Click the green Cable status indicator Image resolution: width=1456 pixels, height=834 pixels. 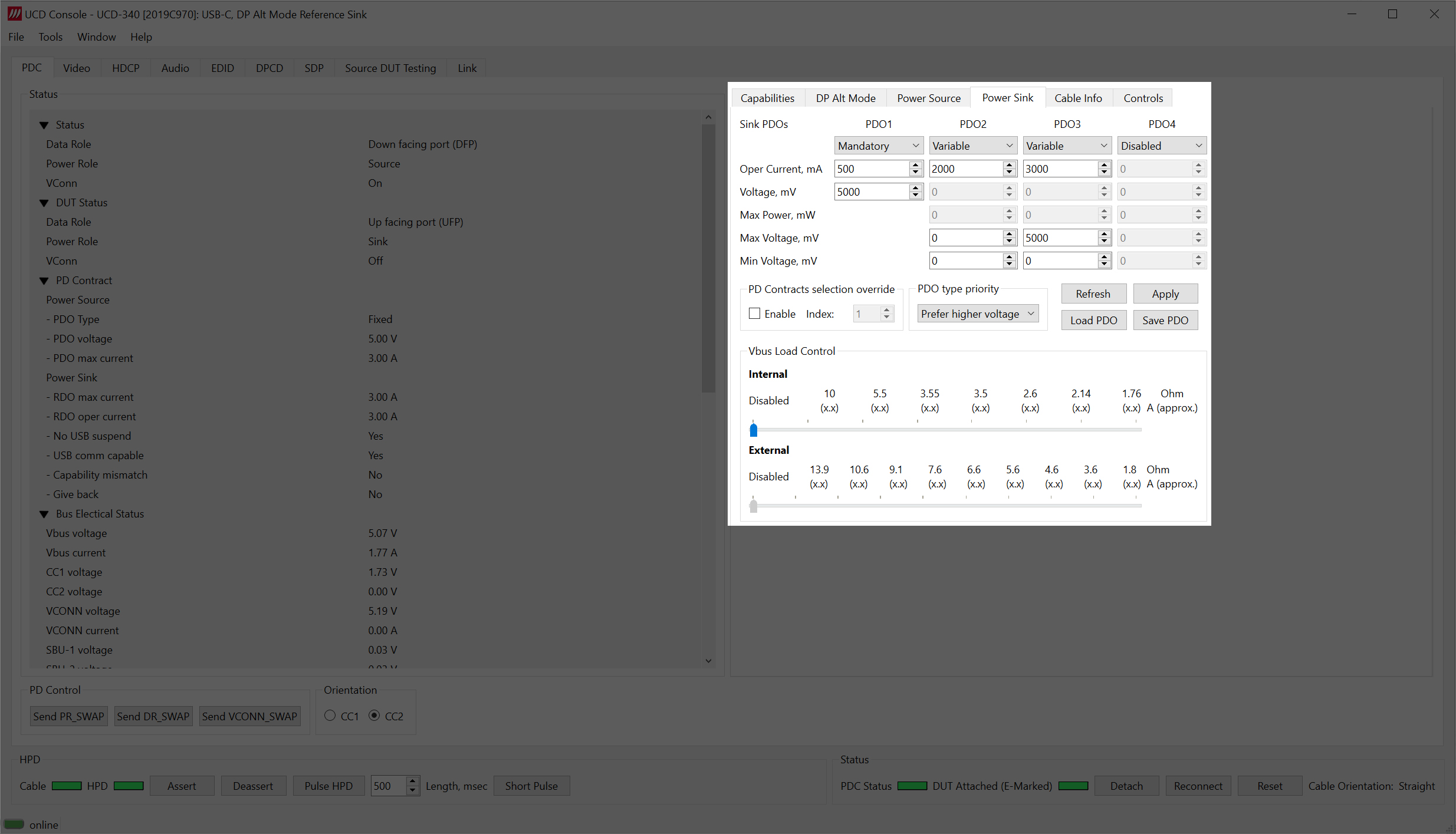67,786
